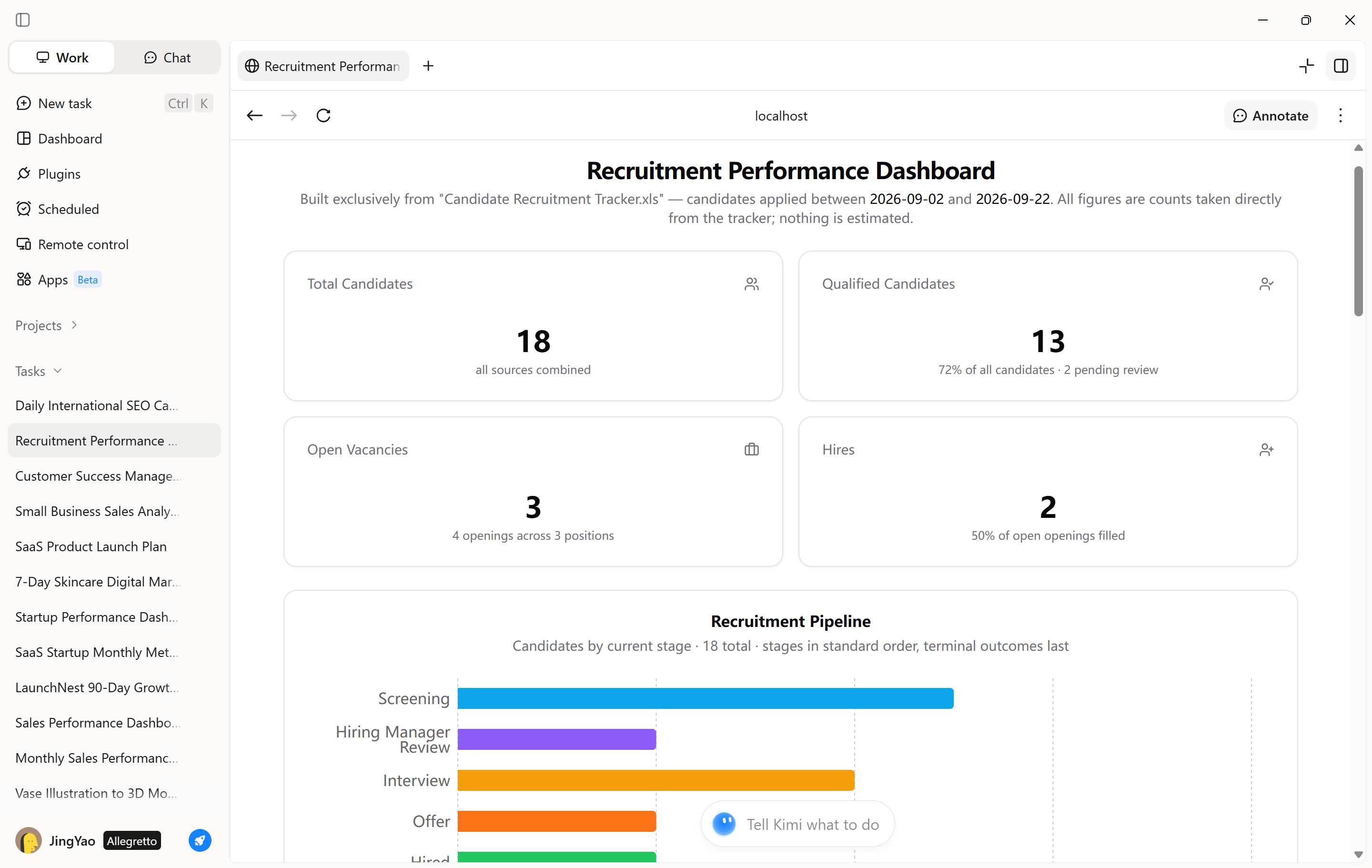Click the forward navigation arrow
The width and height of the screenshot is (1372, 868).
click(289, 116)
